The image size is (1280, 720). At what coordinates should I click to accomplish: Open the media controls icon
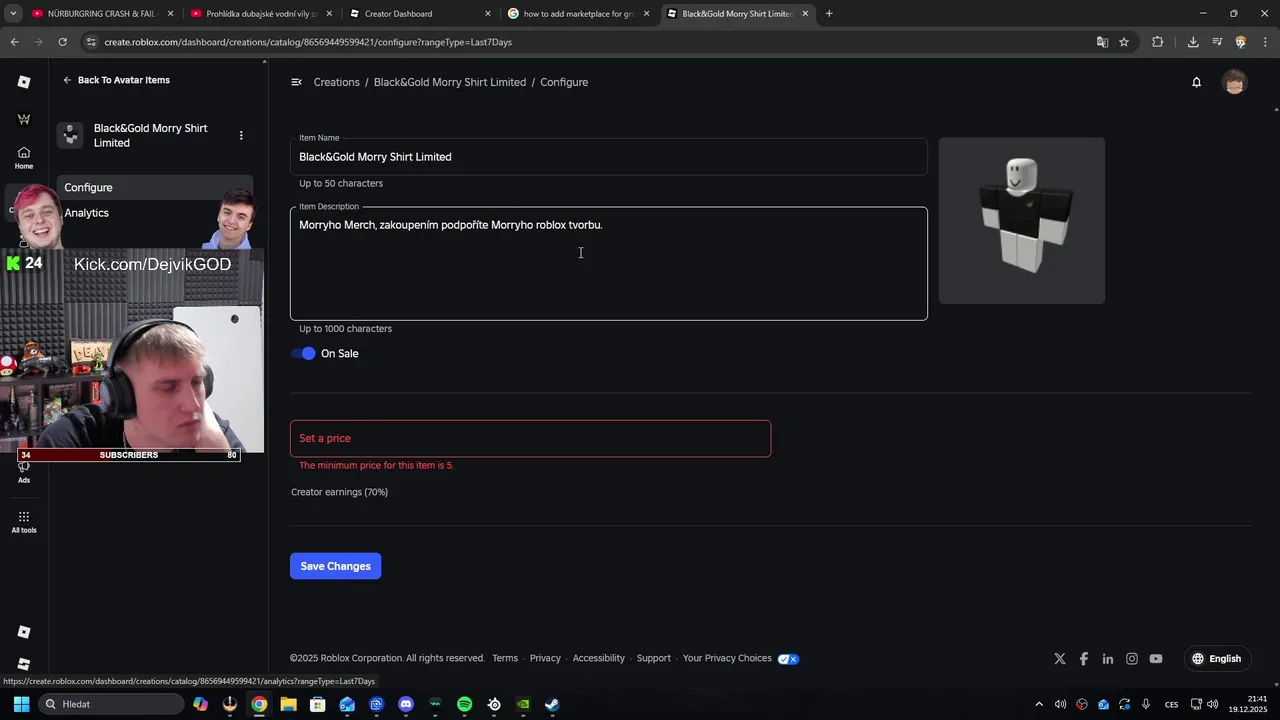pyautogui.click(x=1217, y=42)
